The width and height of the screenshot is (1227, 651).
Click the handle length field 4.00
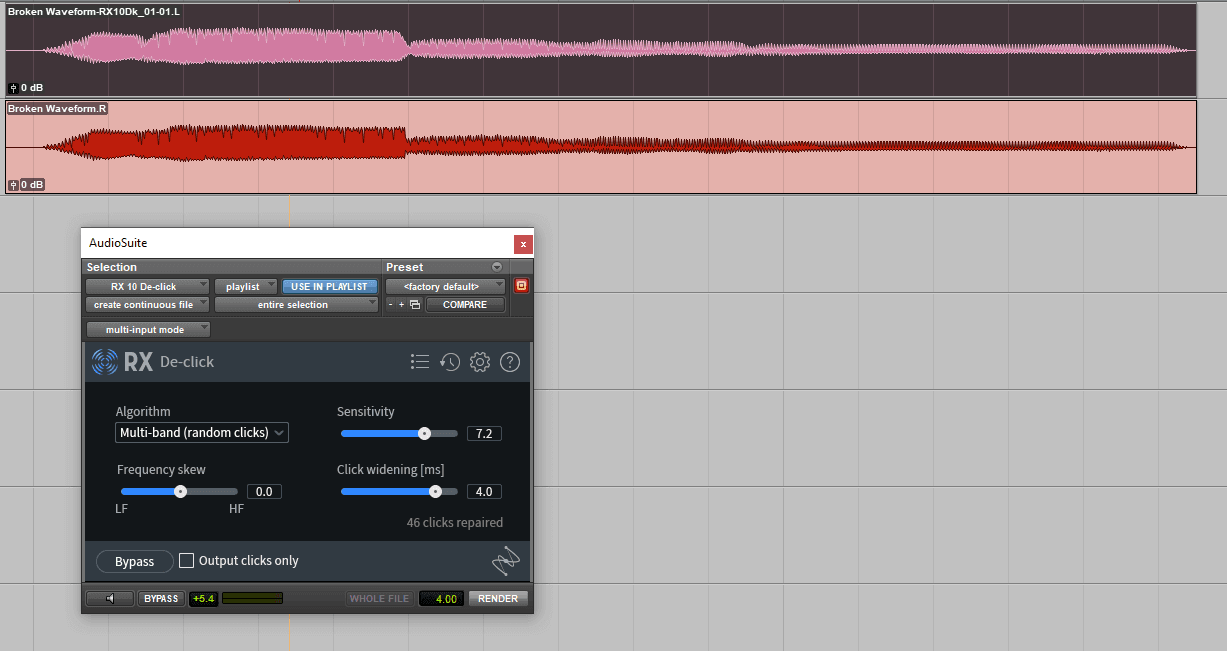point(442,599)
